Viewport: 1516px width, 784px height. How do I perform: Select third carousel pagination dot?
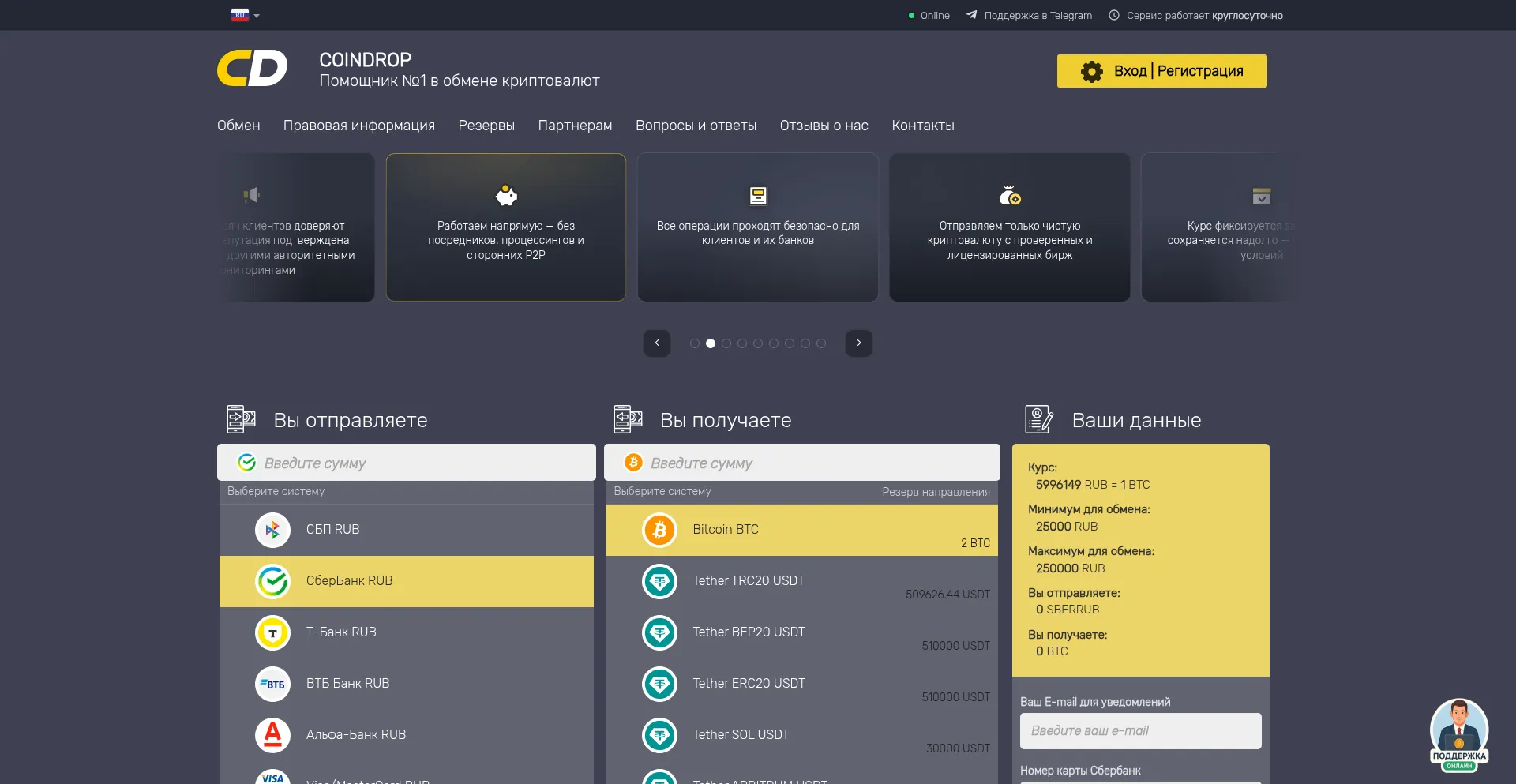(726, 343)
